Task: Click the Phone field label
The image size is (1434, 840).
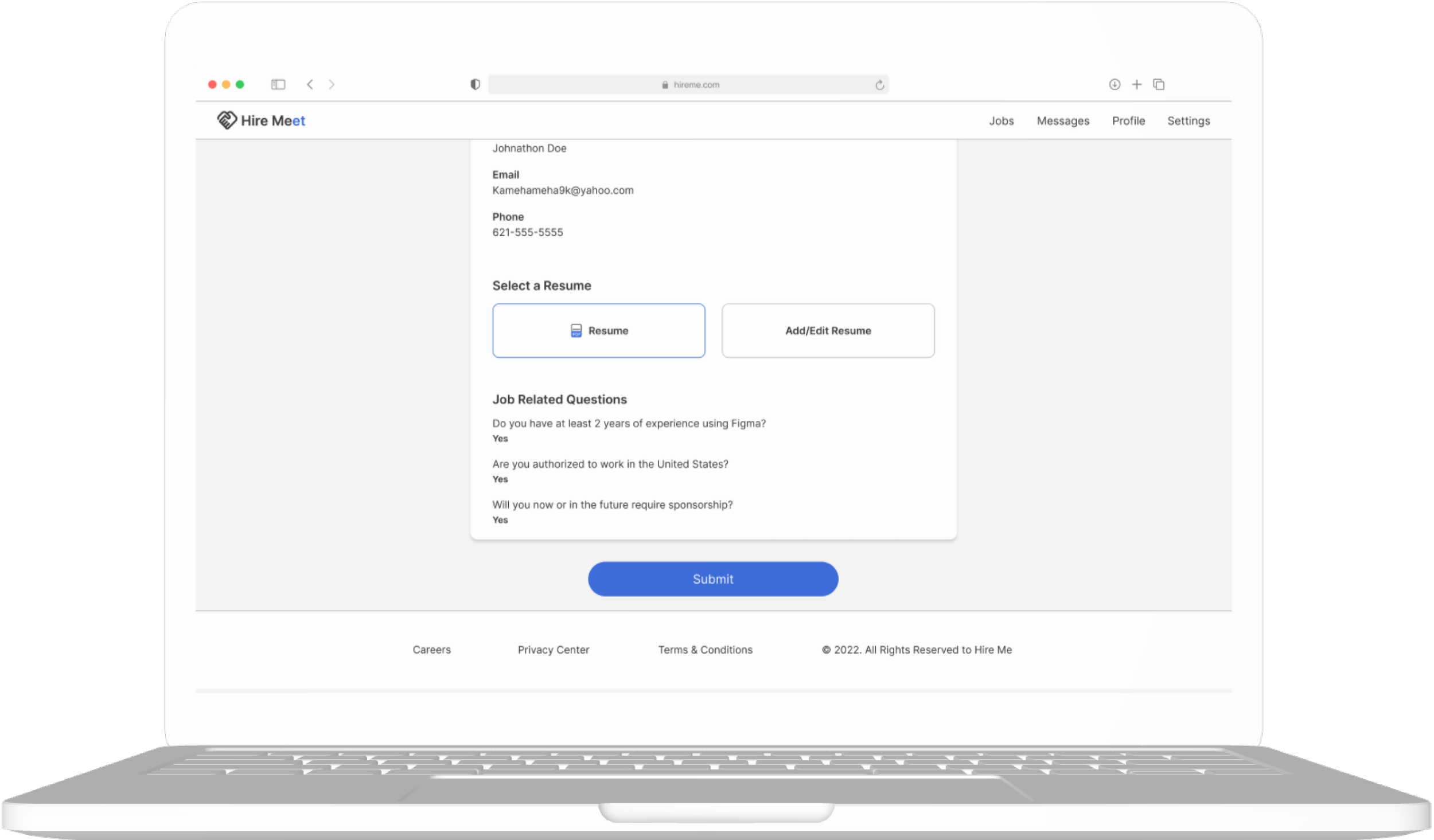Action: (x=508, y=216)
